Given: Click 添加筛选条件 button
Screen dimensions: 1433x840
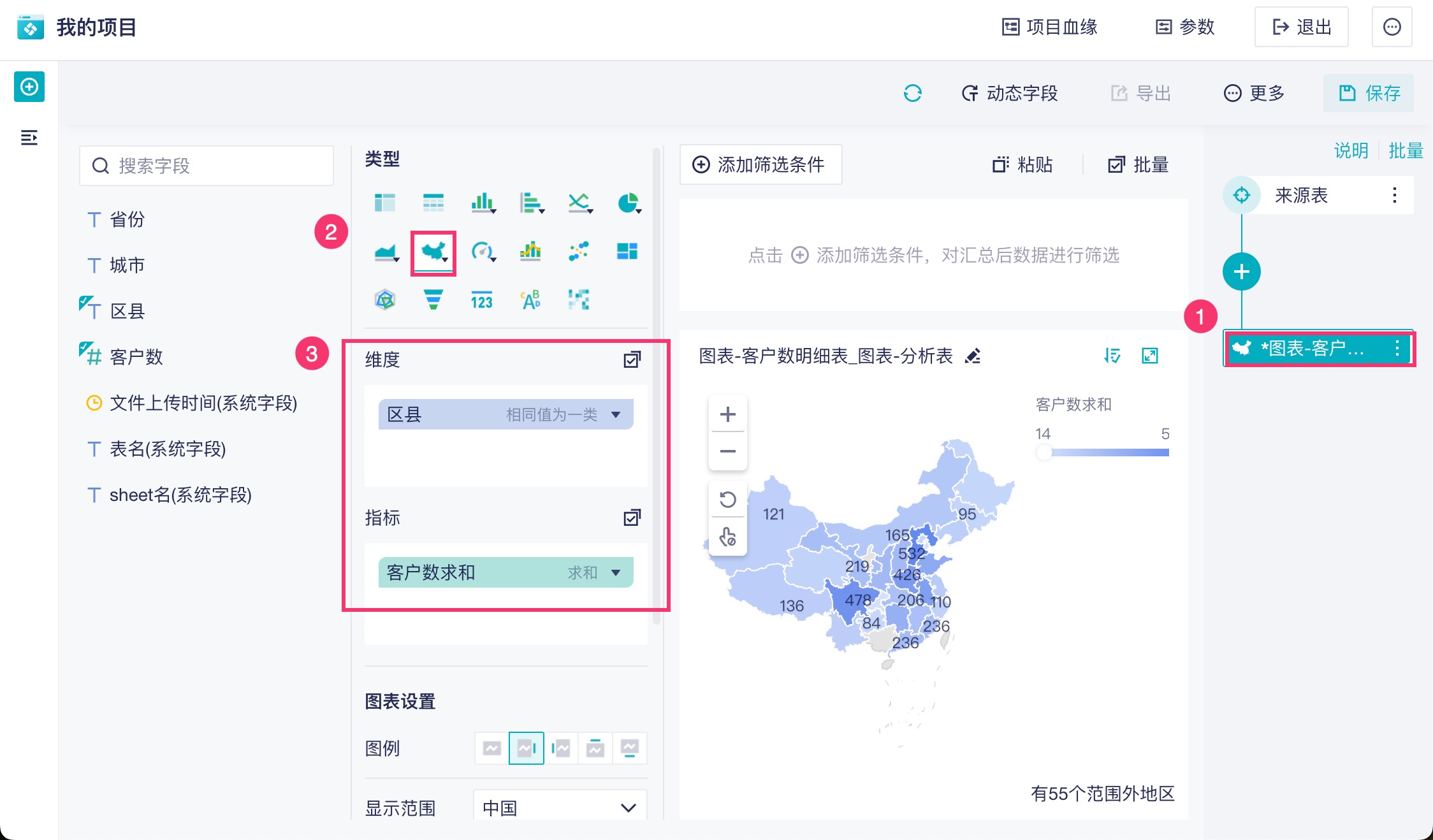Looking at the screenshot, I should point(760,164).
